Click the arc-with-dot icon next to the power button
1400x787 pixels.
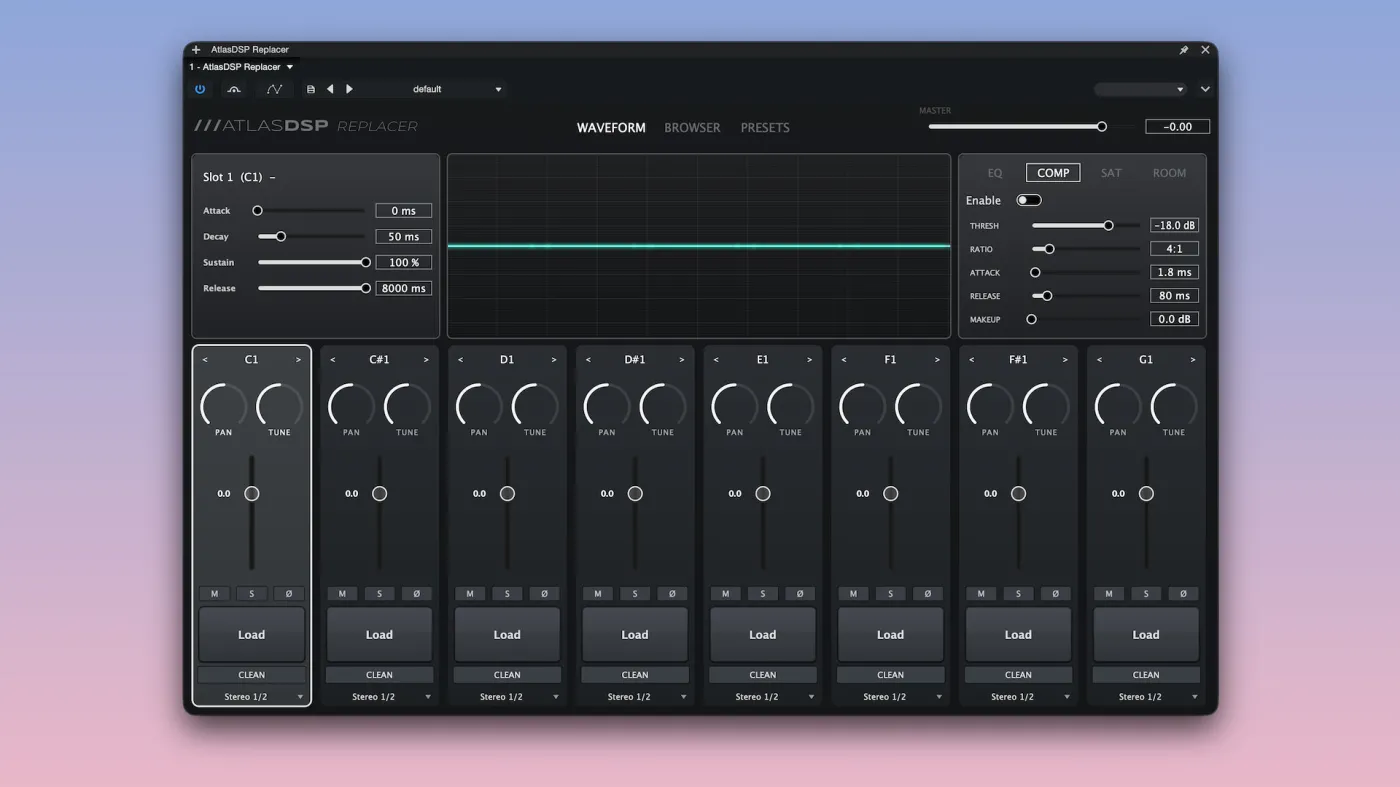pyautogui.click(x=234, y=89)
